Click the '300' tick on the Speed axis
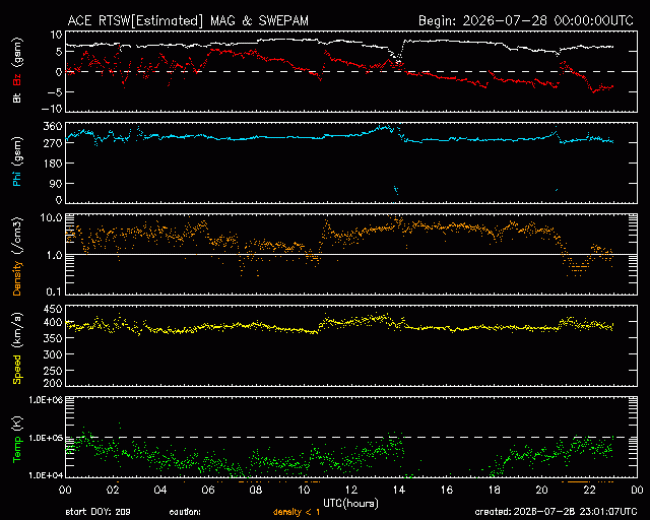Screen dimensions: 650x520 pyautogui.click(x=53, y=355)
